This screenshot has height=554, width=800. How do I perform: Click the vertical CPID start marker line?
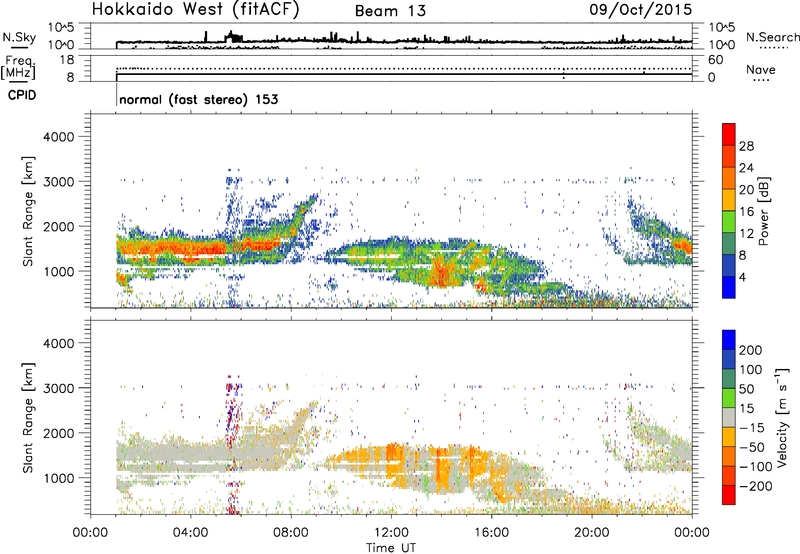tap(117, 95)
